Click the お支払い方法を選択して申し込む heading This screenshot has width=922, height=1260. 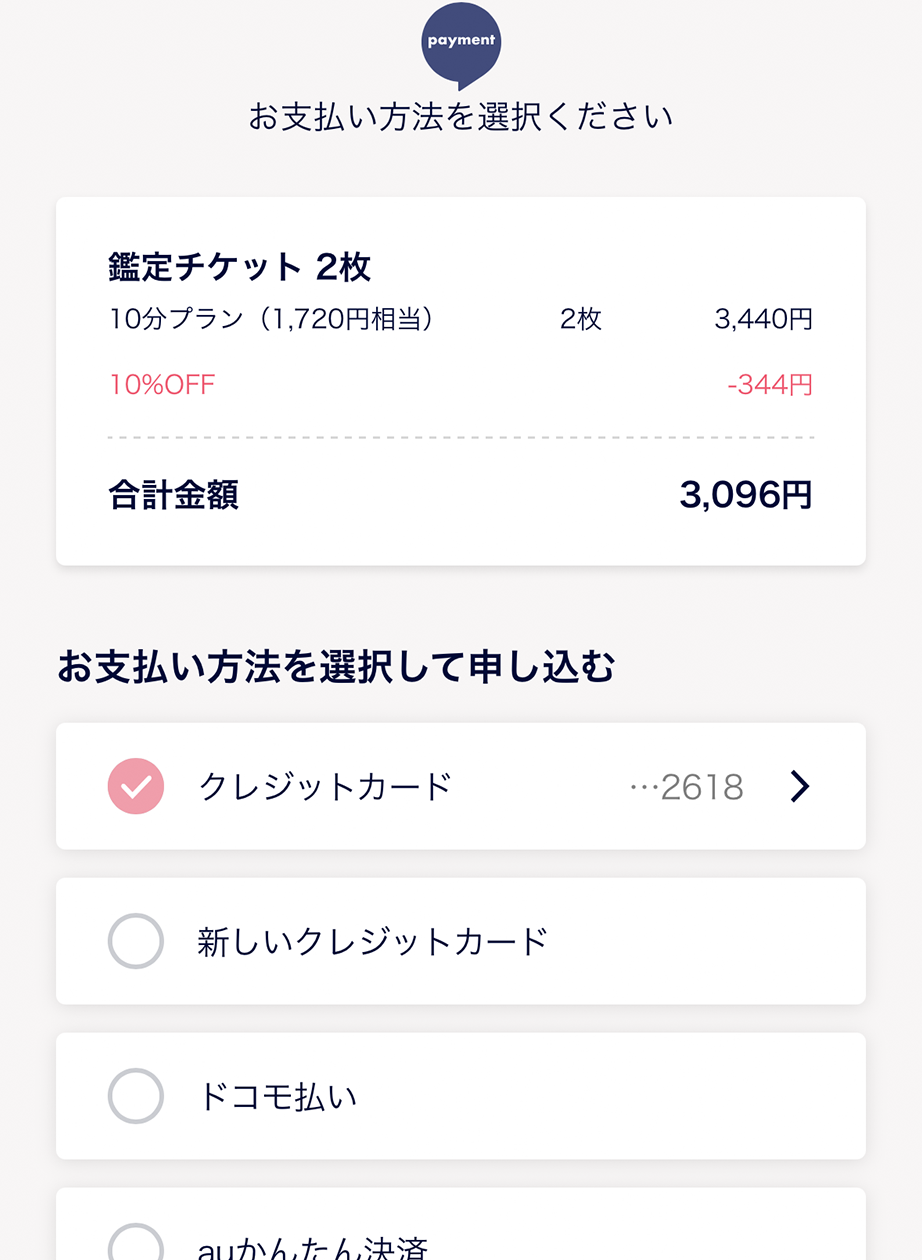click(335, 667)
